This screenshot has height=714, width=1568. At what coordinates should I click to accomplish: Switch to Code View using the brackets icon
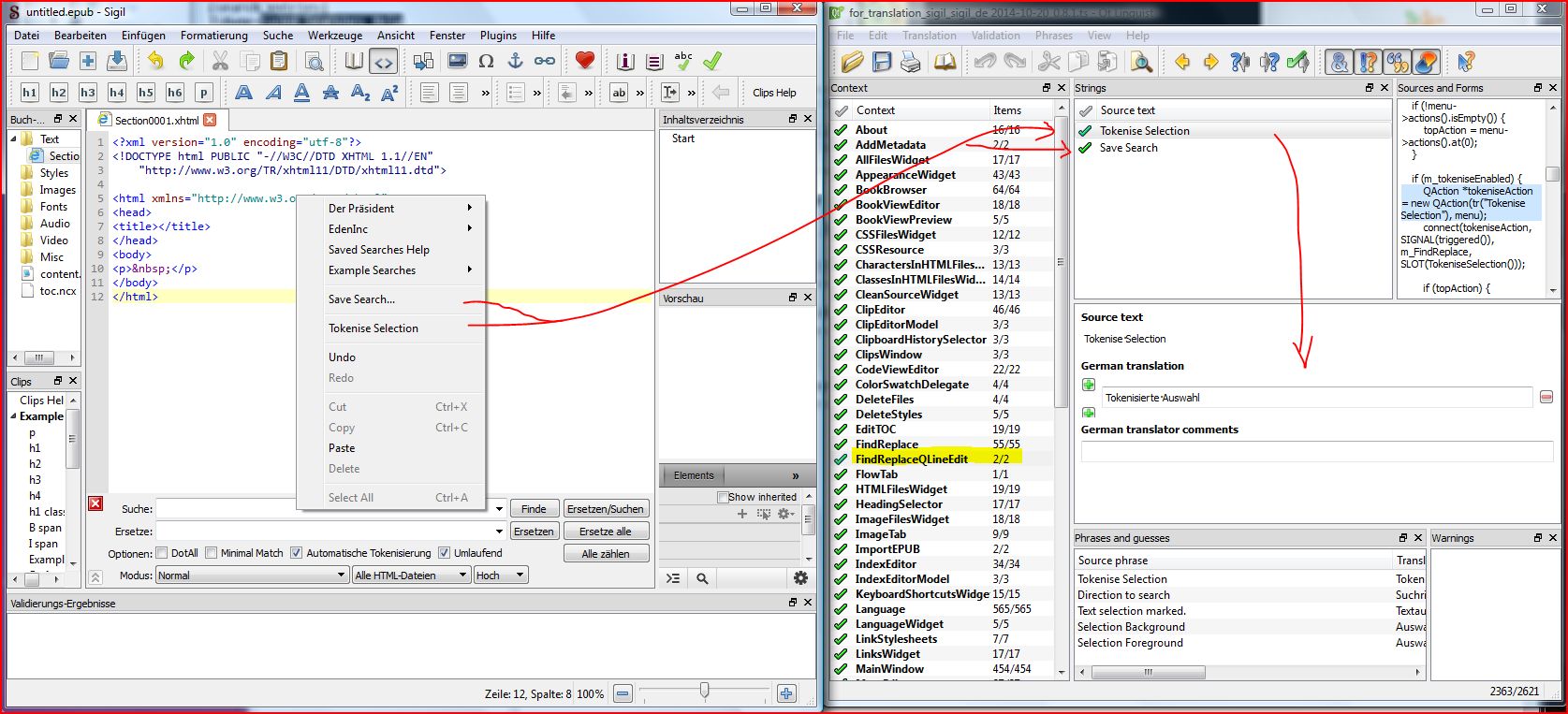[384, 62]
